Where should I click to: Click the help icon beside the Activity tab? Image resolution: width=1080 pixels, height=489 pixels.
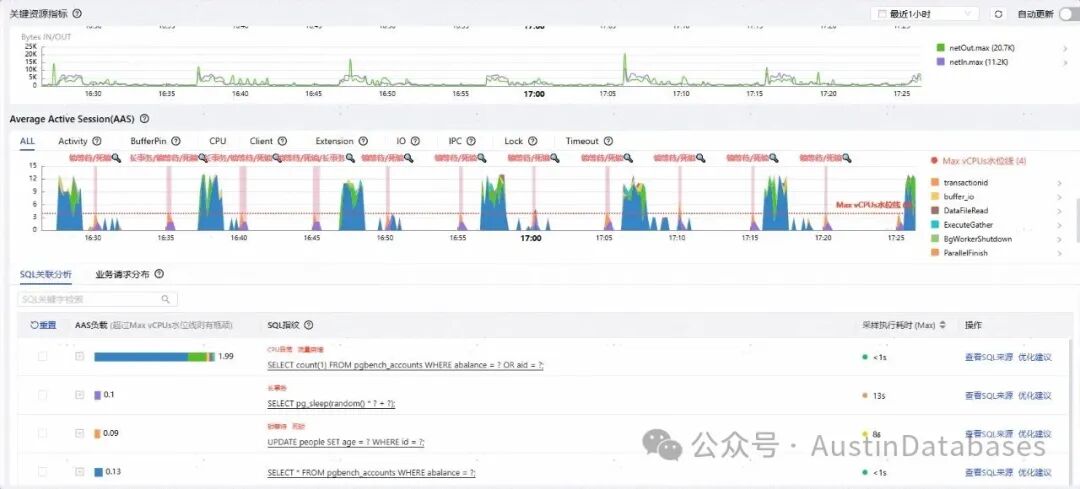point(97,141)
